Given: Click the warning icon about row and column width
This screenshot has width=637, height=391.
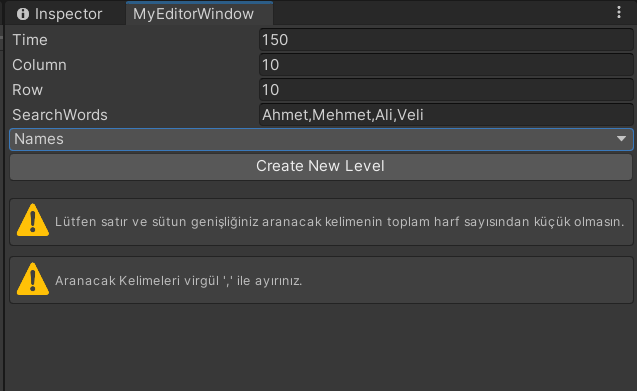Looking at the screenshot, I should tap(33, 220).
